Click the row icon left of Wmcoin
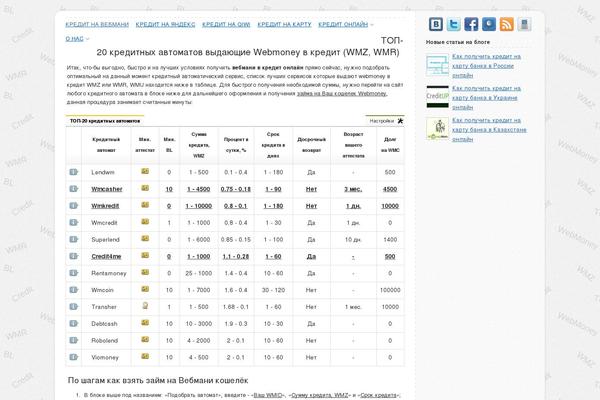The image size is (600, 400). tap(73, 290)
